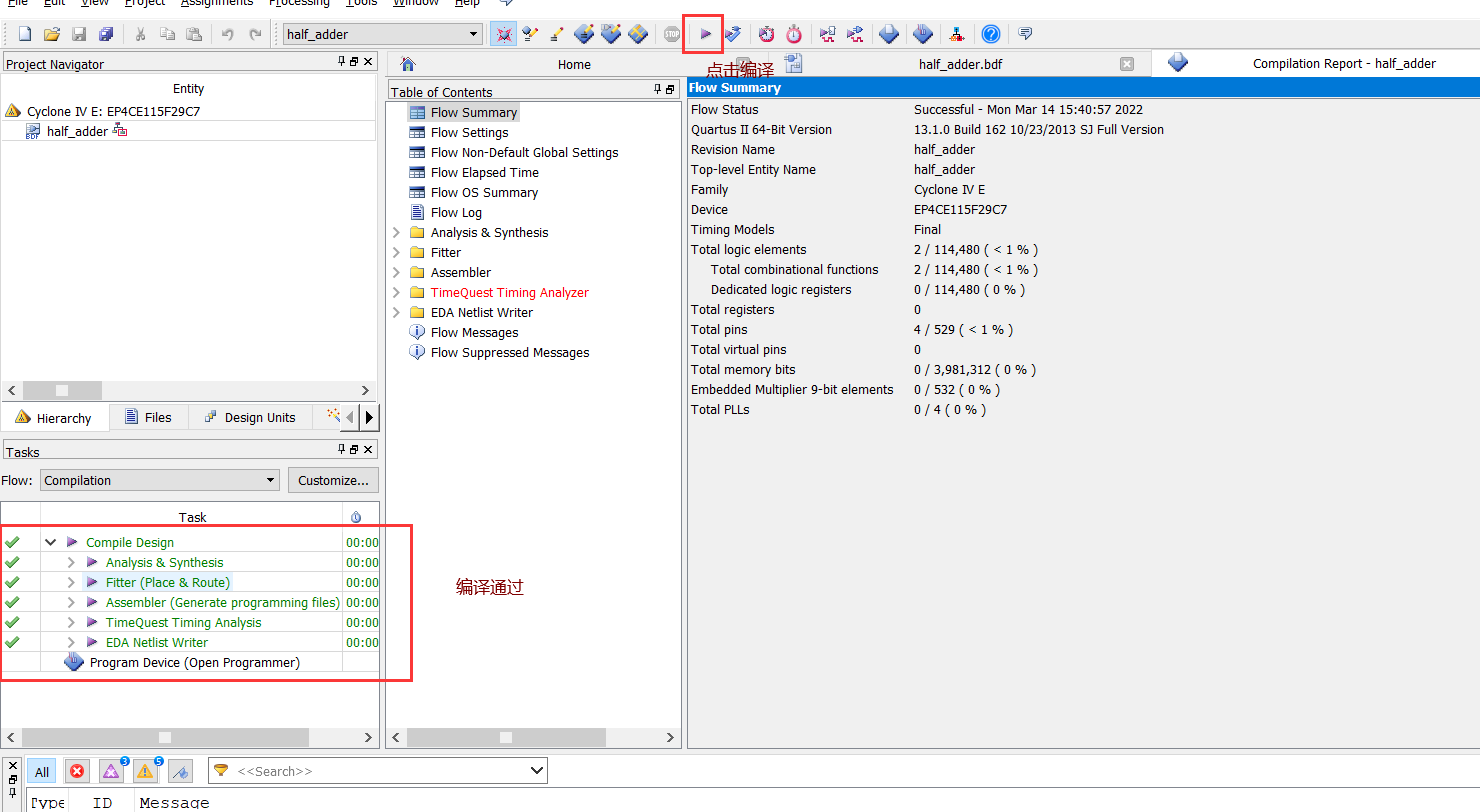Click the blue question mark Help icon
The height and width of the screenshot is (812, 1480).
tap(991, 34)
